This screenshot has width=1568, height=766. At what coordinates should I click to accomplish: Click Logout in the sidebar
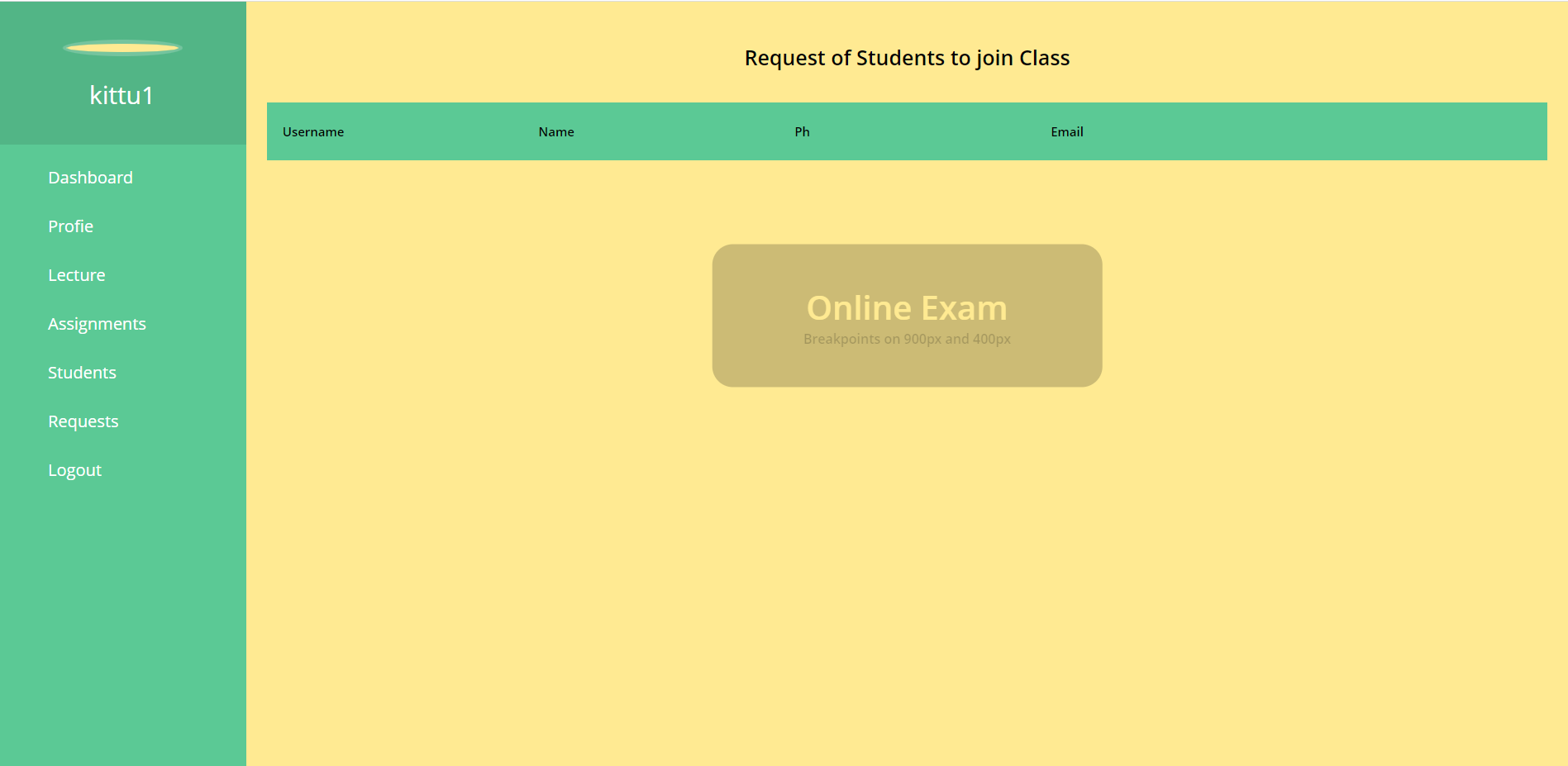tap(74, 469)
